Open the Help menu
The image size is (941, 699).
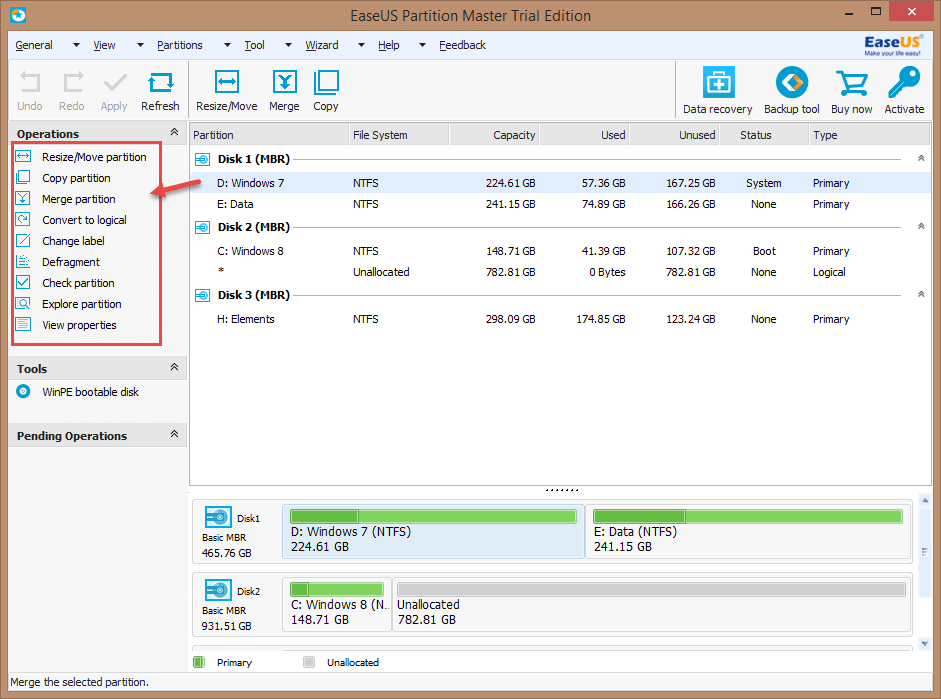point(388,45)
